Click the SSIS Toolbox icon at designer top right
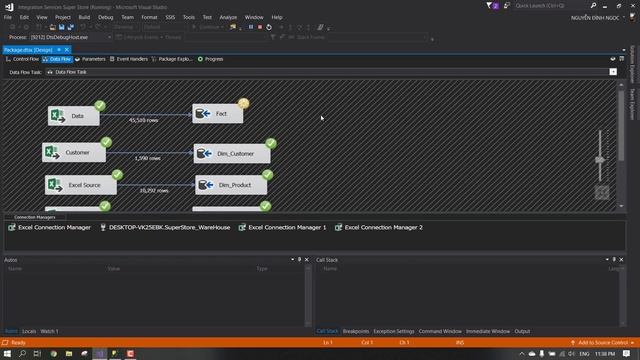The image size is (640, 360). [622, 59]
